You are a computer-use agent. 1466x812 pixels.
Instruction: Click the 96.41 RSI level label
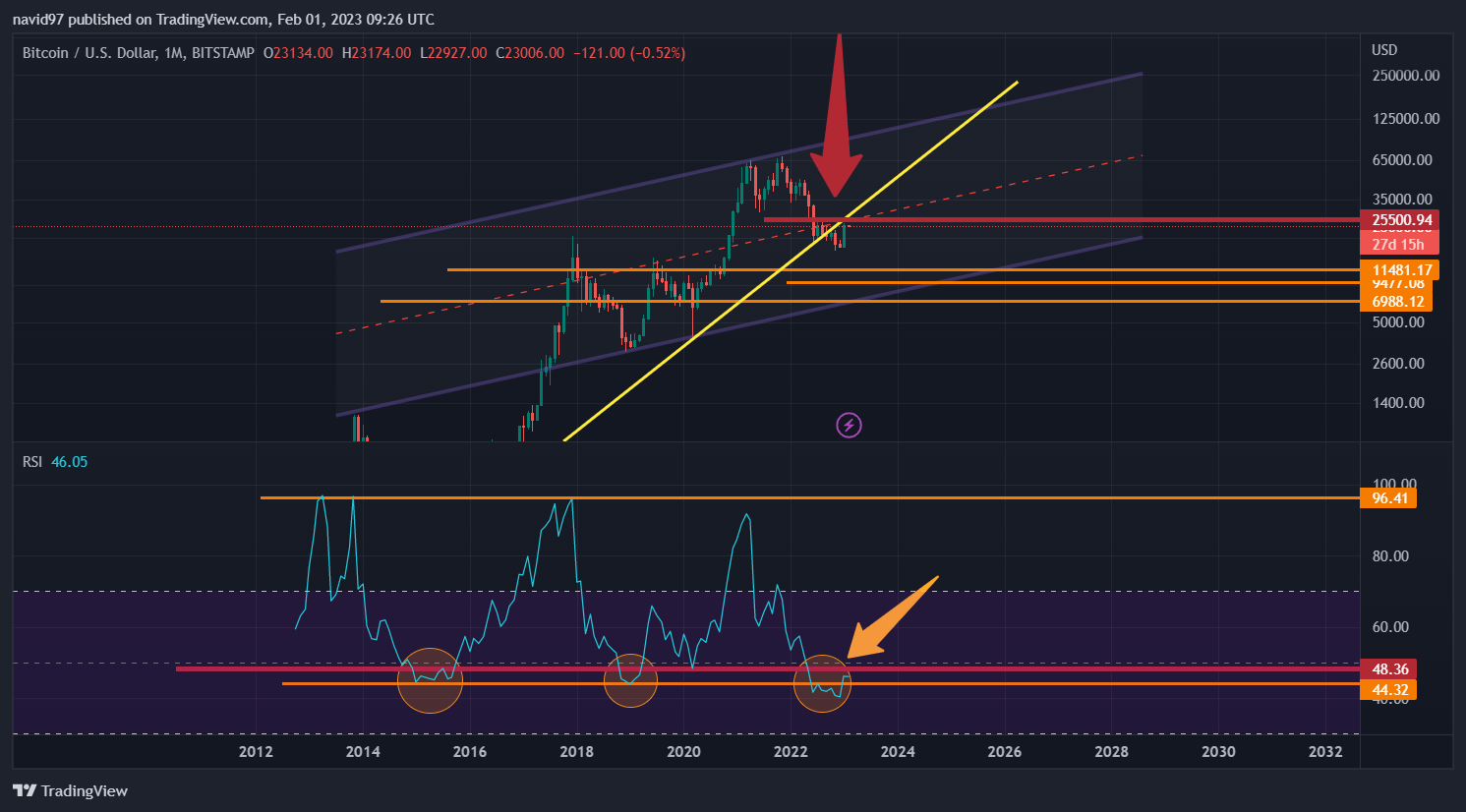1389,498
